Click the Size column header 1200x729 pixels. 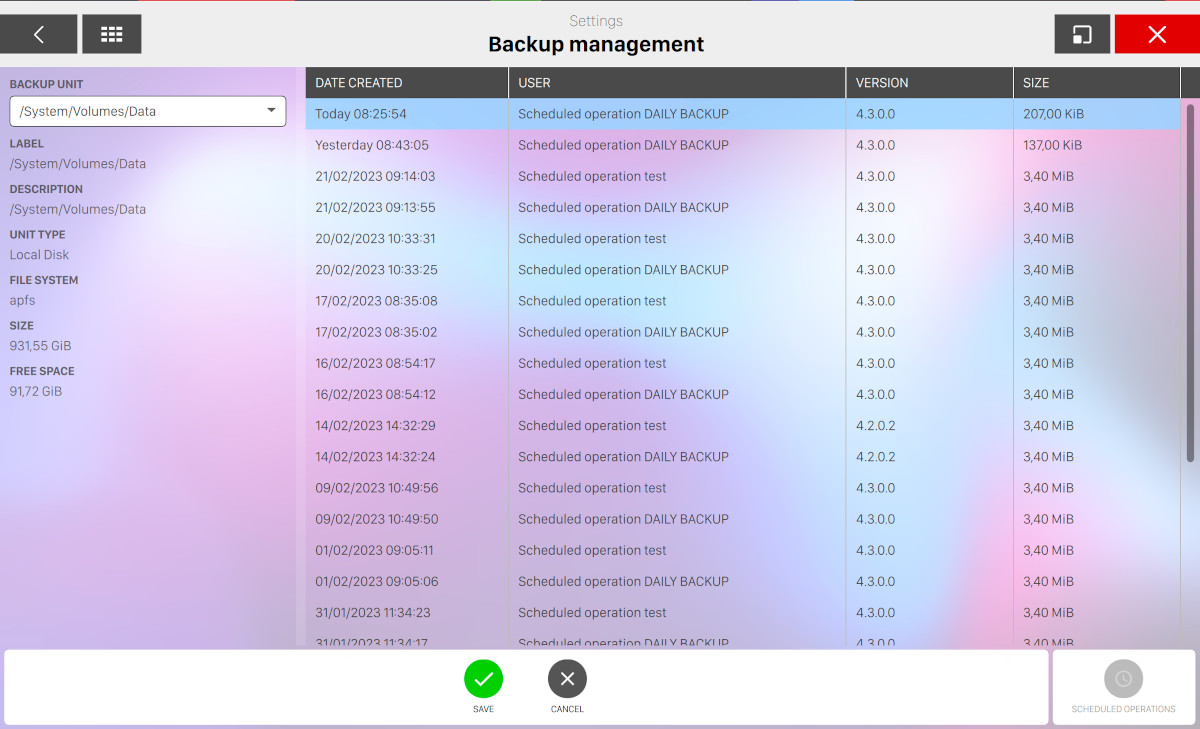tap(1095, 83)
